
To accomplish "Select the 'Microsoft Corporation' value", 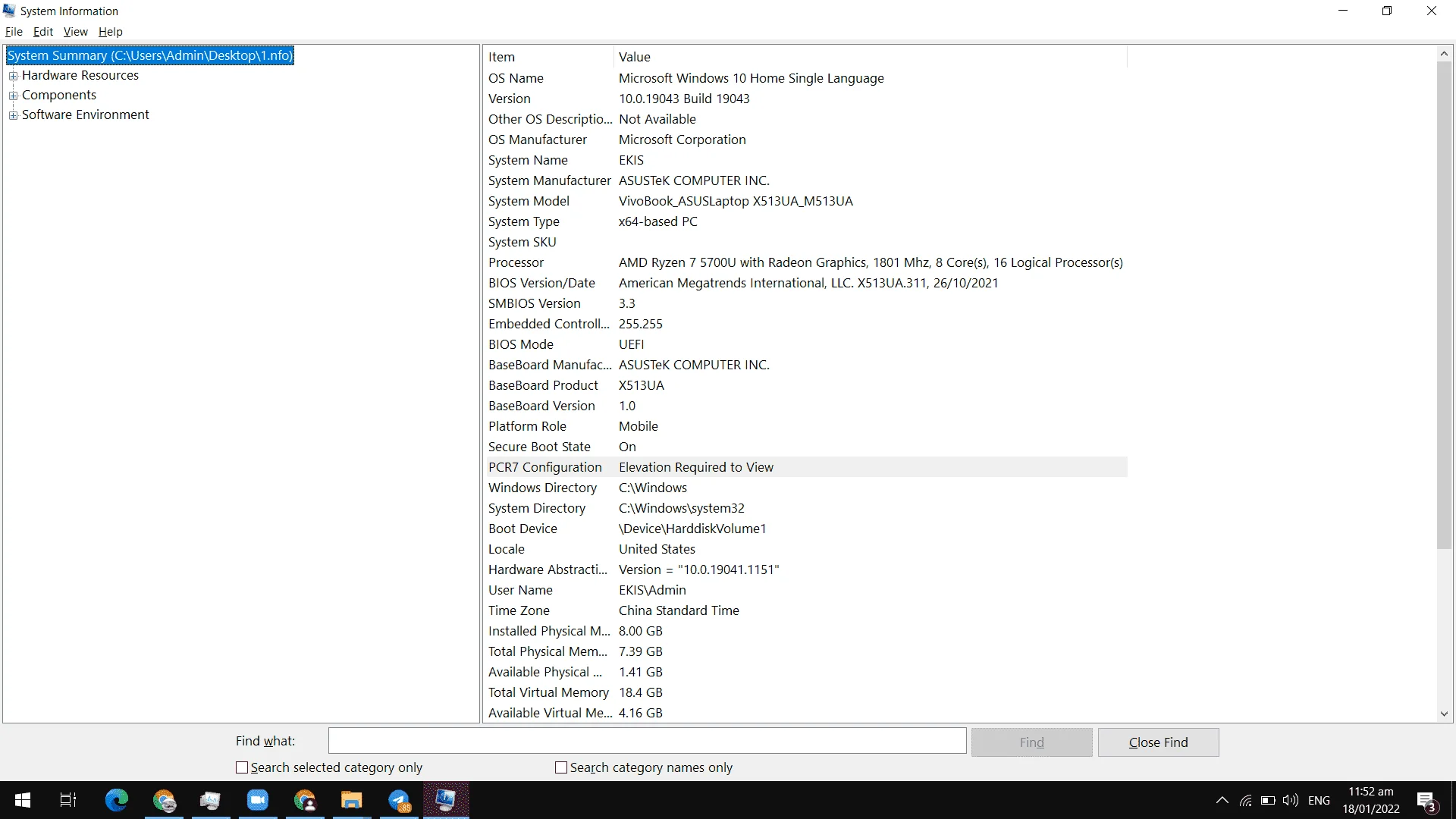I will point(682,140).
